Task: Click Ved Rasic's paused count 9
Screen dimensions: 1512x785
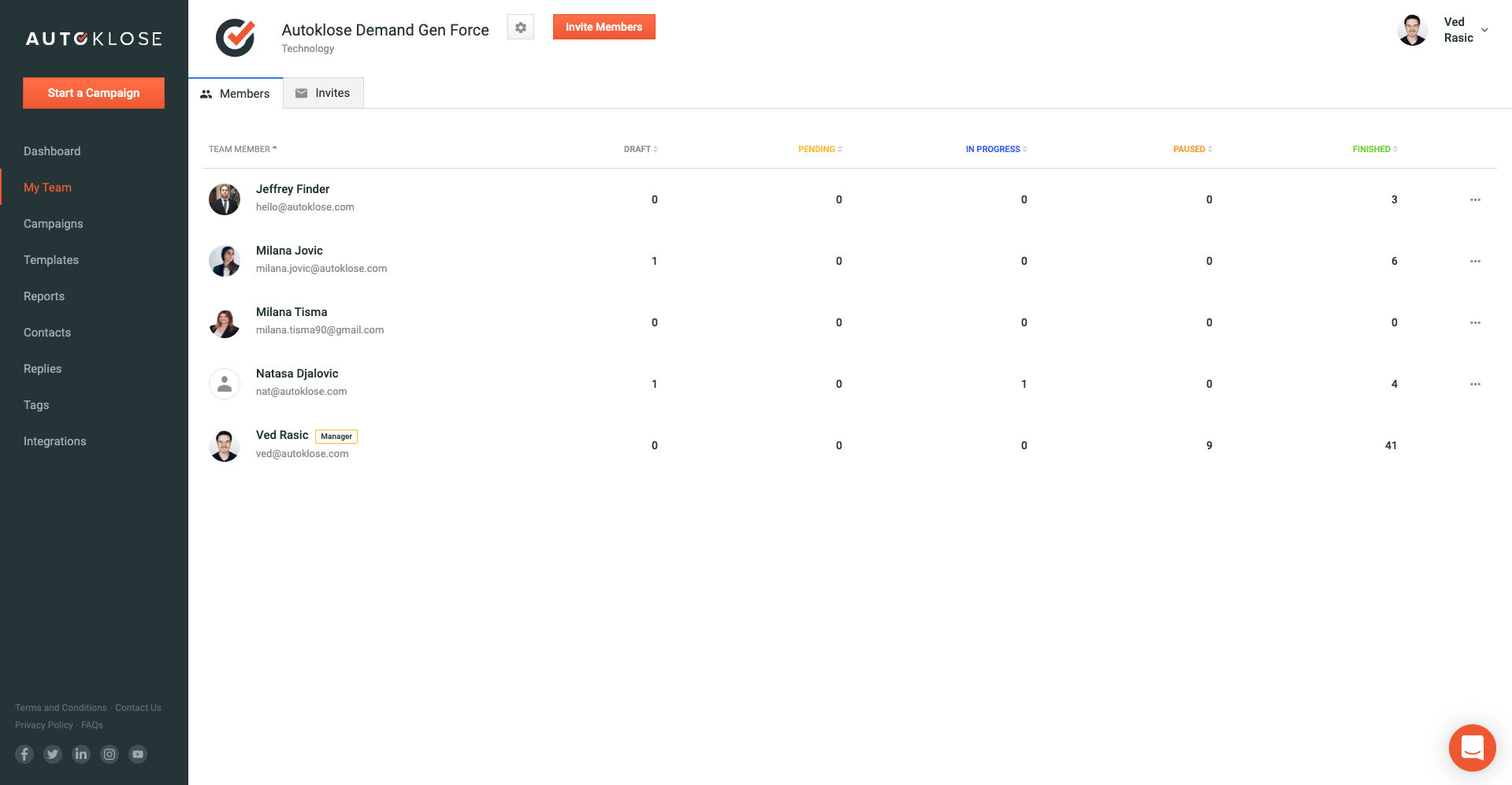Action: coord(1209,445)
